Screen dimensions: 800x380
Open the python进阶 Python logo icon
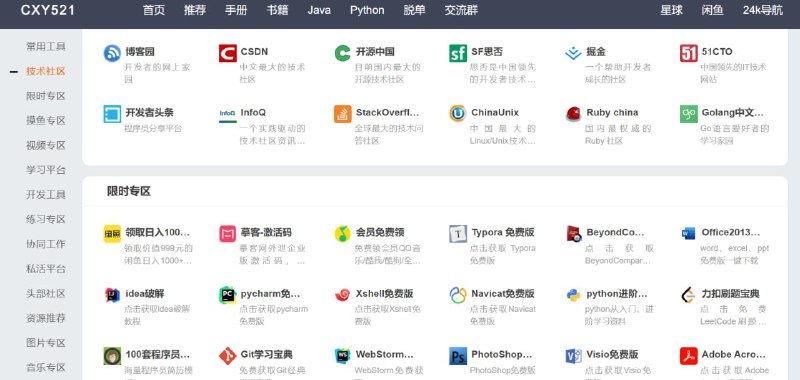[573, 295]
